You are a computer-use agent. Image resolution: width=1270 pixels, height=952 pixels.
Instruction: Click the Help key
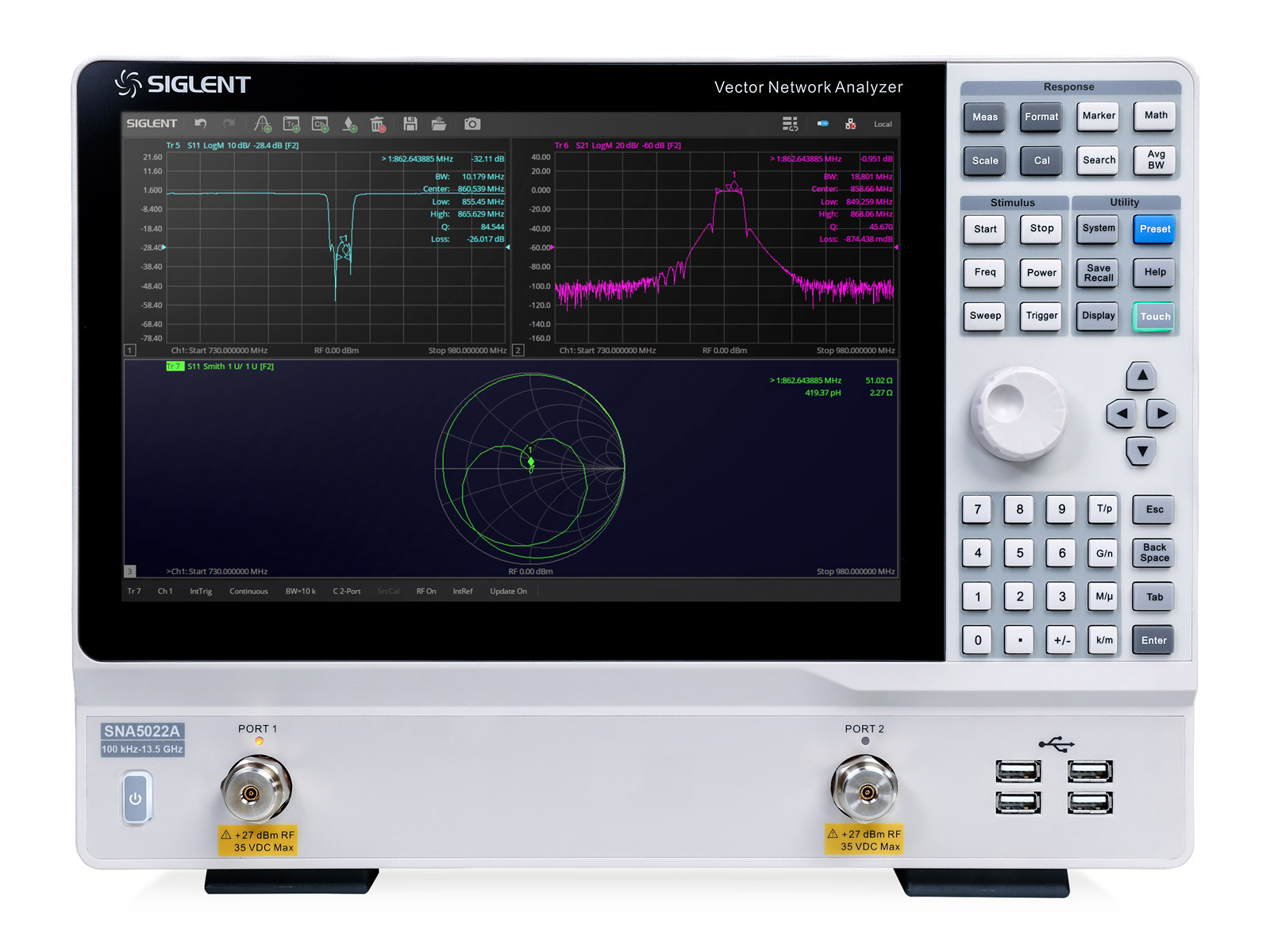pyautogui.click(x=1155, y=273)
